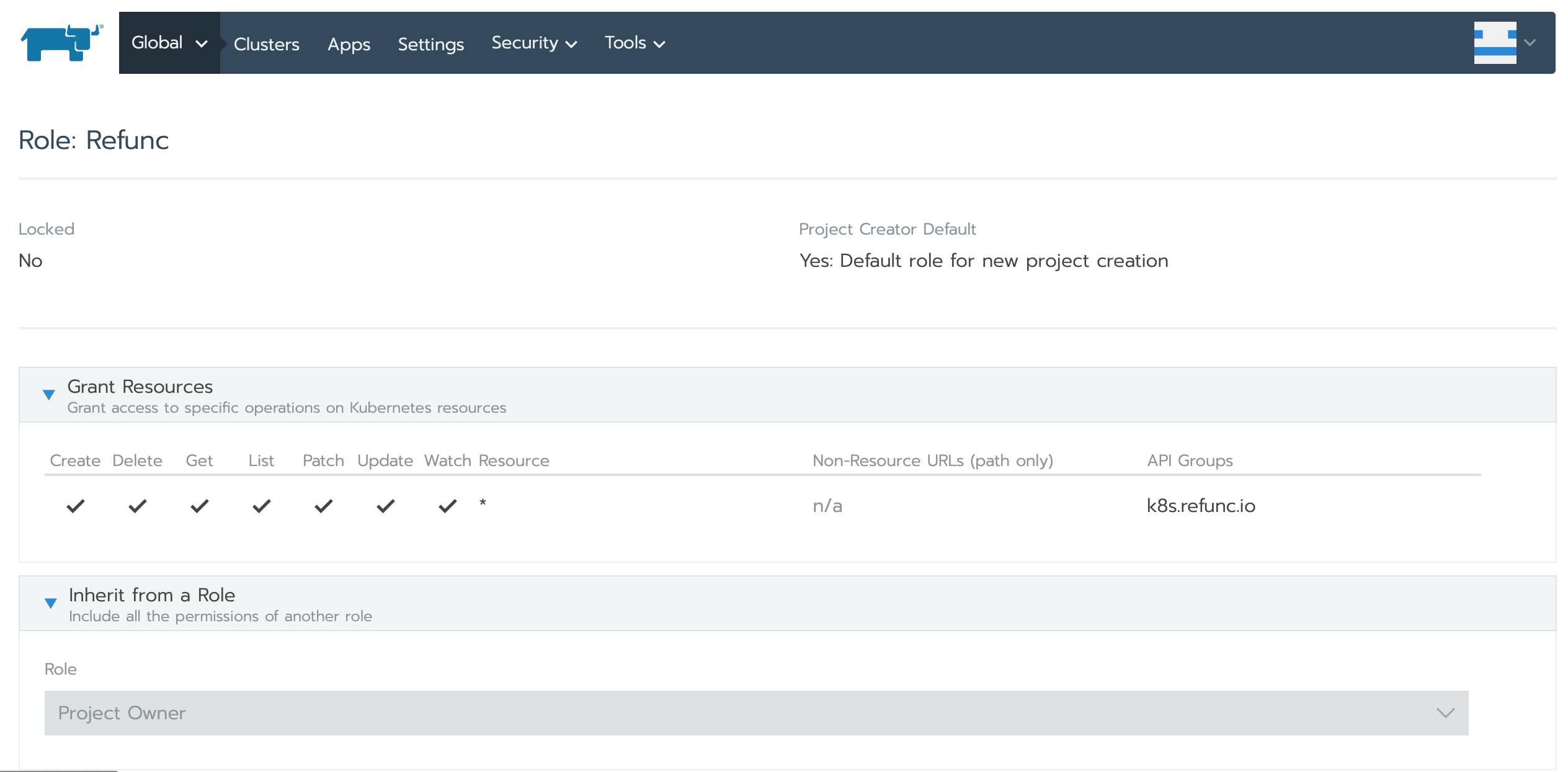The image size is (1568, 772).
Task: Click the Rancher cow logo
Action: (x=61, y=42)
